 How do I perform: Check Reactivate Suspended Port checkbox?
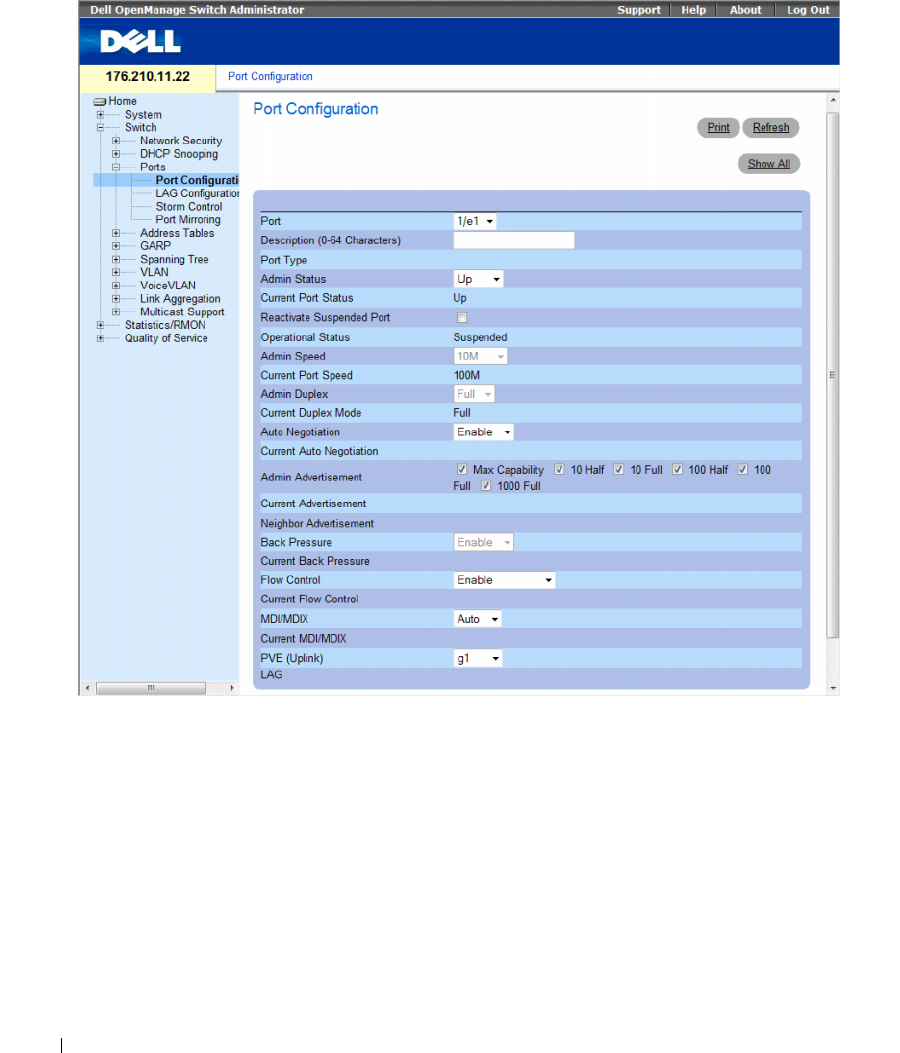461,317
